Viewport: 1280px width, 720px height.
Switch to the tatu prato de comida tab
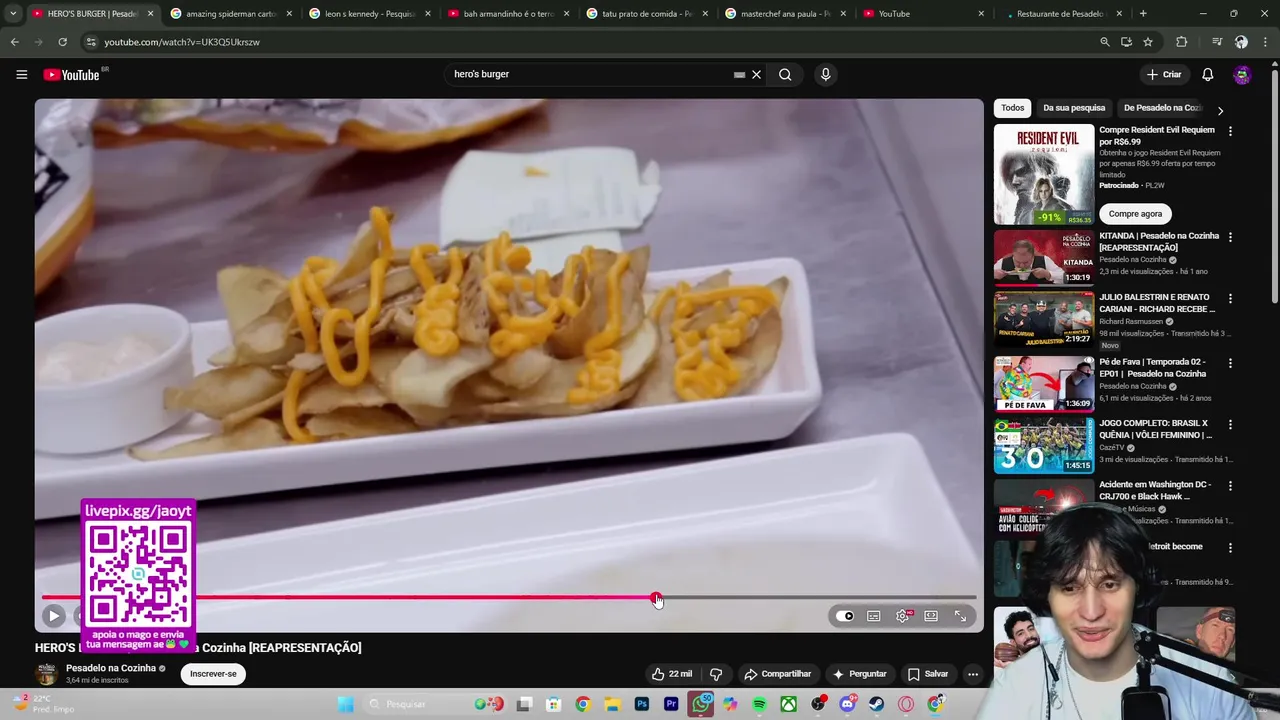coord(645,14)
